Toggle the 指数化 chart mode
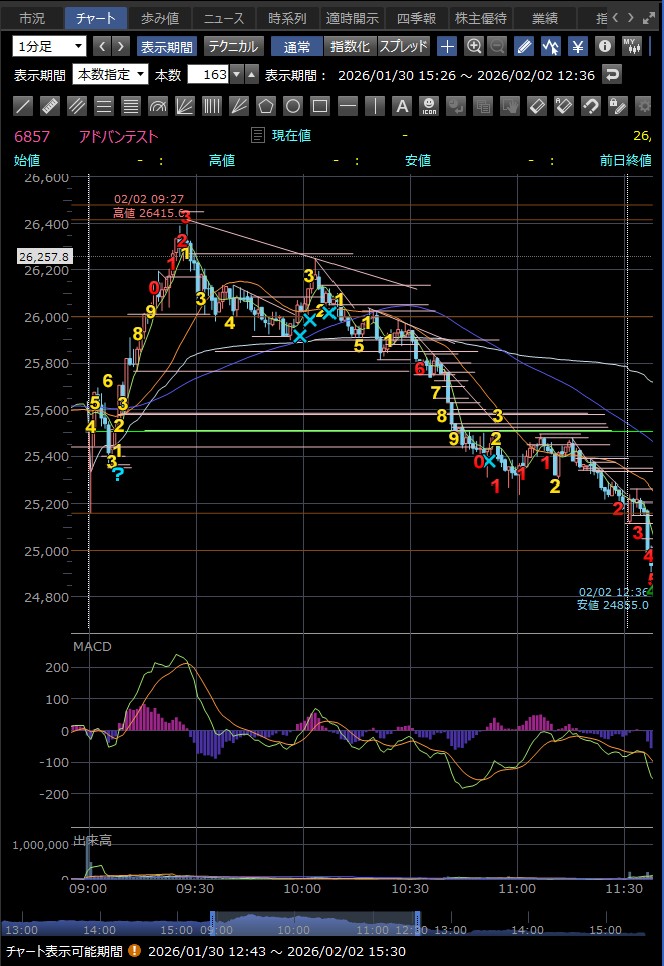The width and height of the screenshot is (664, 966). tap(349, 46)
